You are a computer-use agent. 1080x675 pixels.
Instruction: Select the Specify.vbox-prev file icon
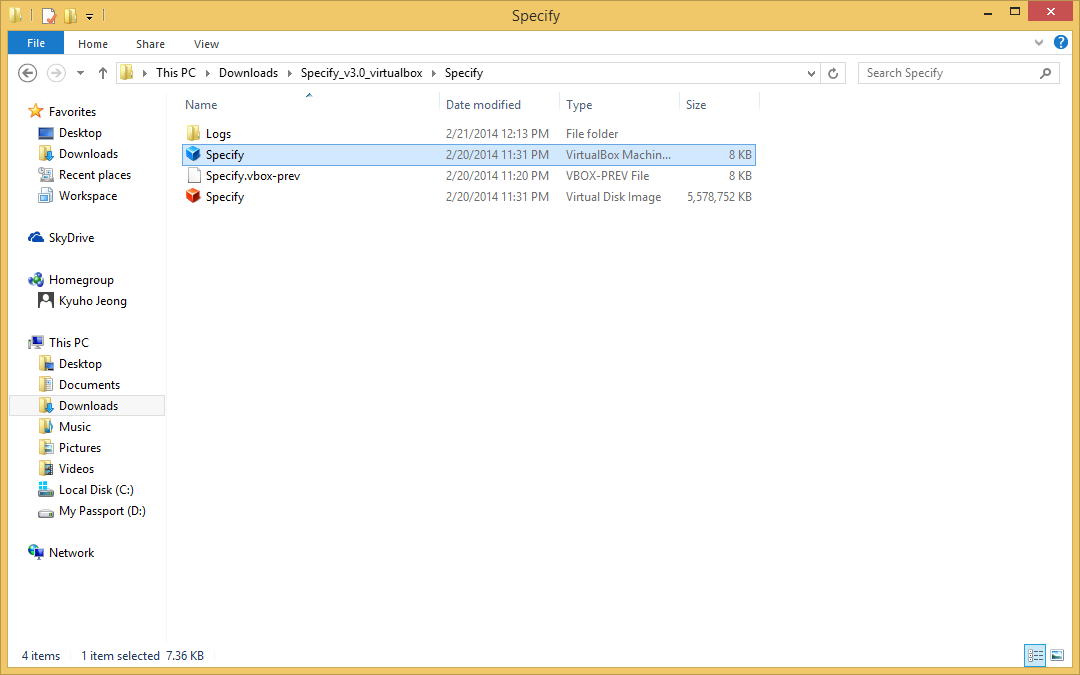click(x=194, y=176)
